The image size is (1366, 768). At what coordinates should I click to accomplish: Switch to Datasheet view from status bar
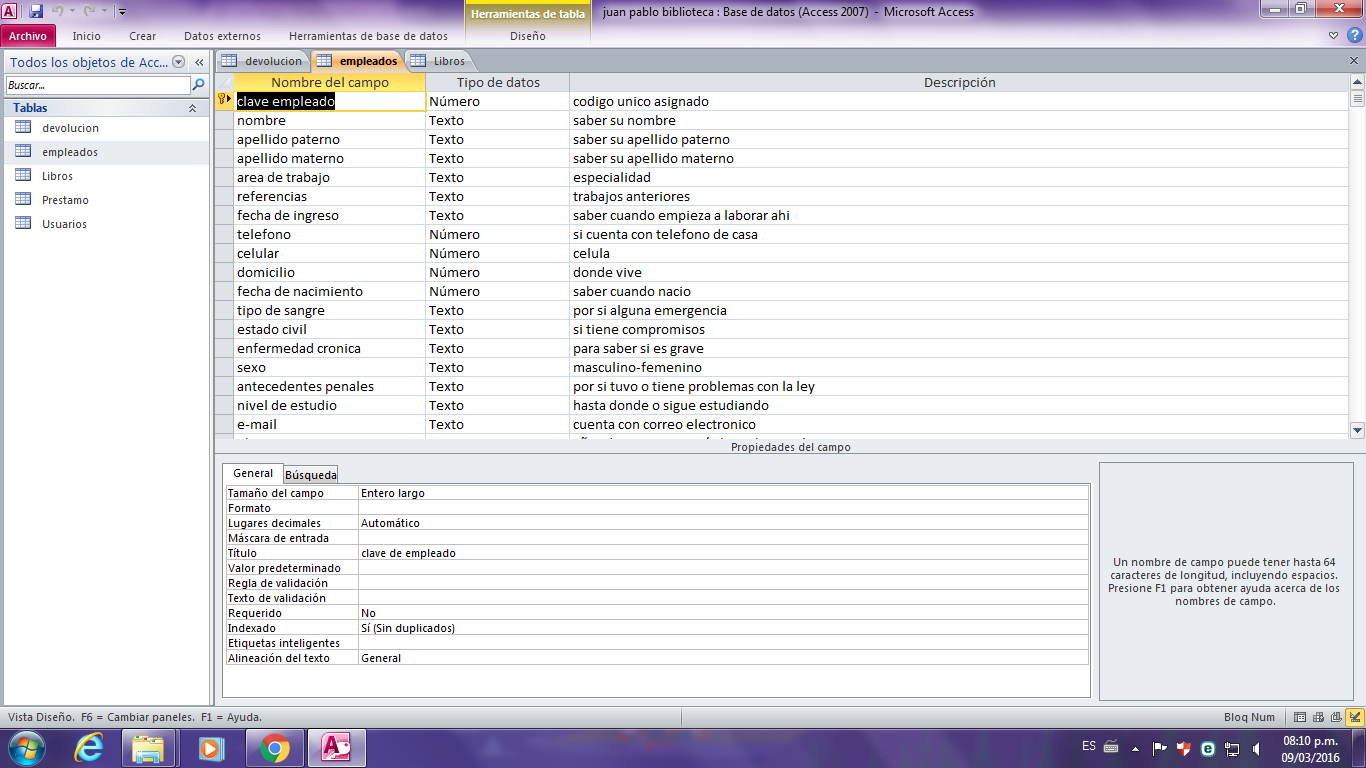click(1300, 717)
